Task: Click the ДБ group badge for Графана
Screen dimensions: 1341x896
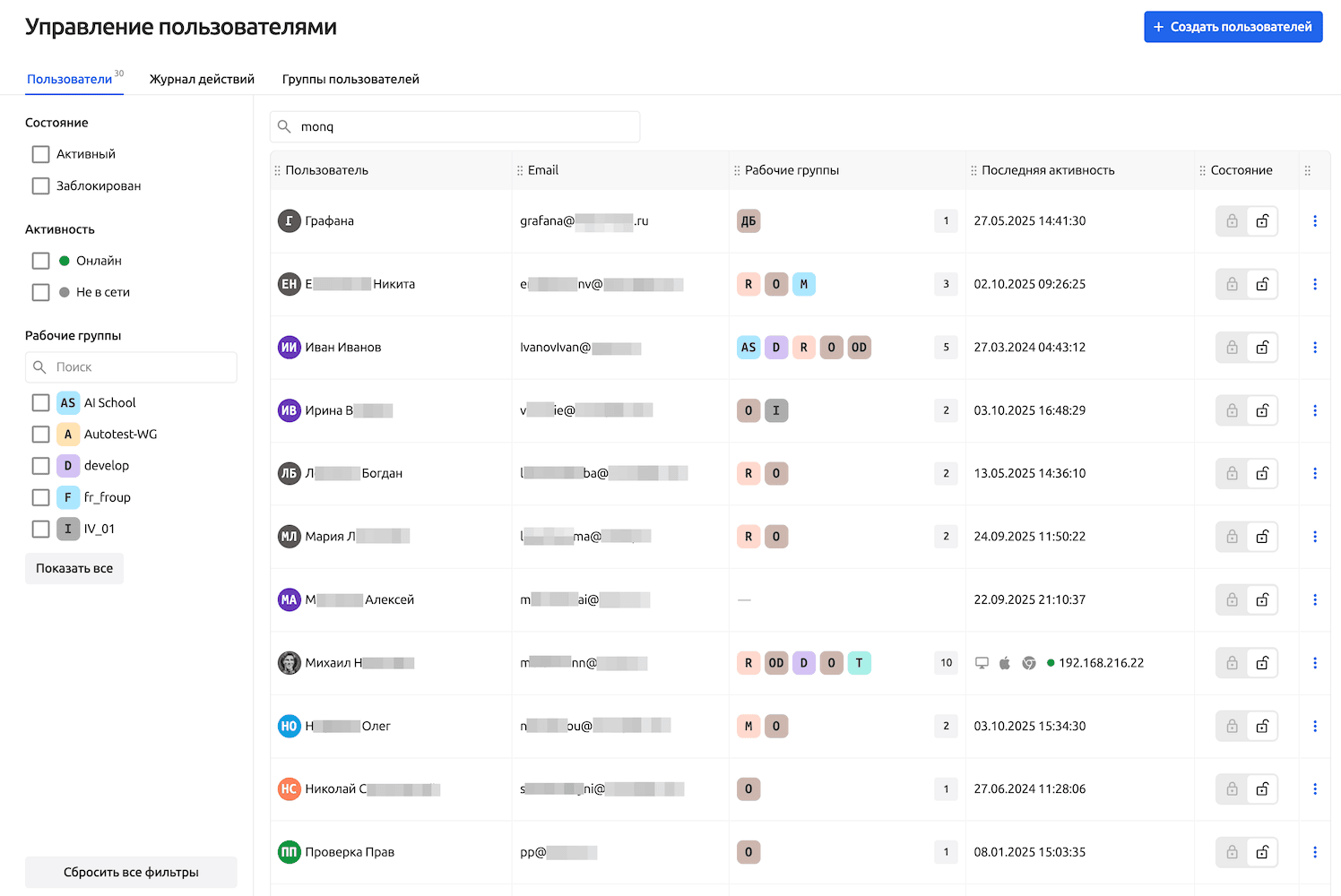Action: 748,221
